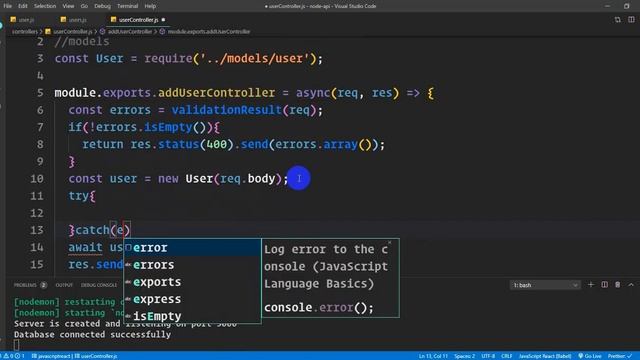The height and width of the screenshot is (360, 640).
Task: Maximize the panel with the chevron icon
Action: tap(631, 284)
